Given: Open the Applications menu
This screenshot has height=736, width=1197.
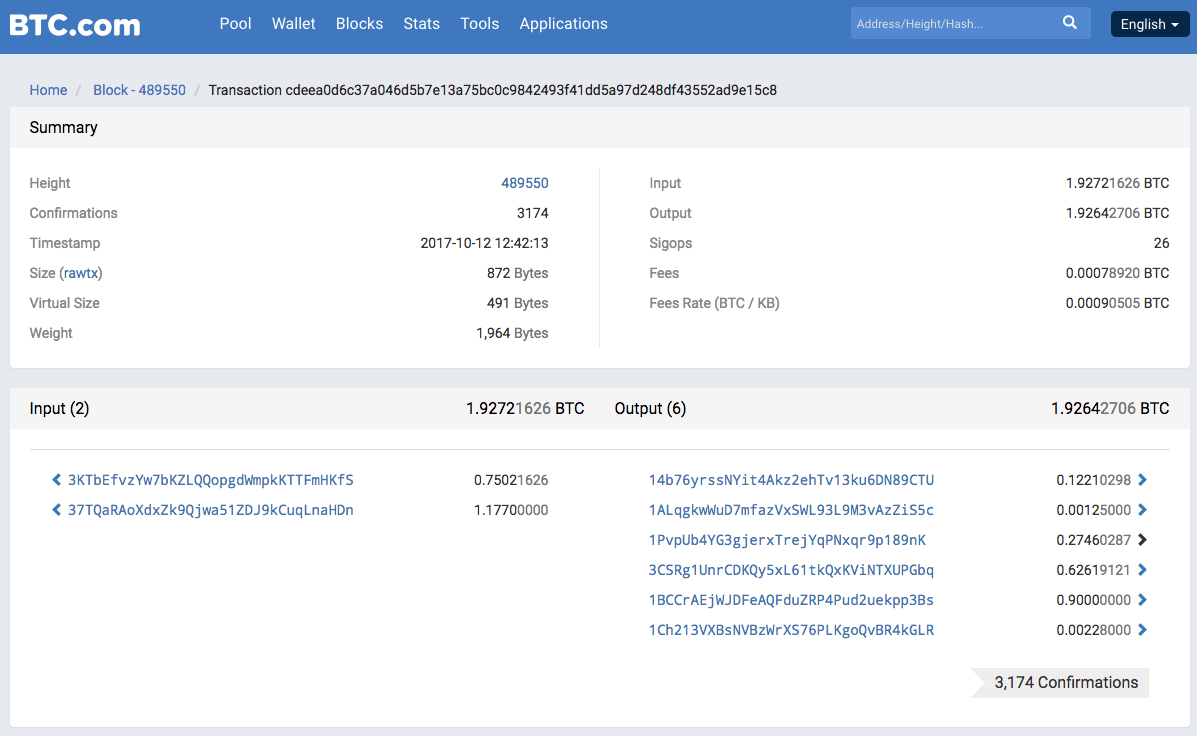Looking at the screenshot, I should 563,23.
